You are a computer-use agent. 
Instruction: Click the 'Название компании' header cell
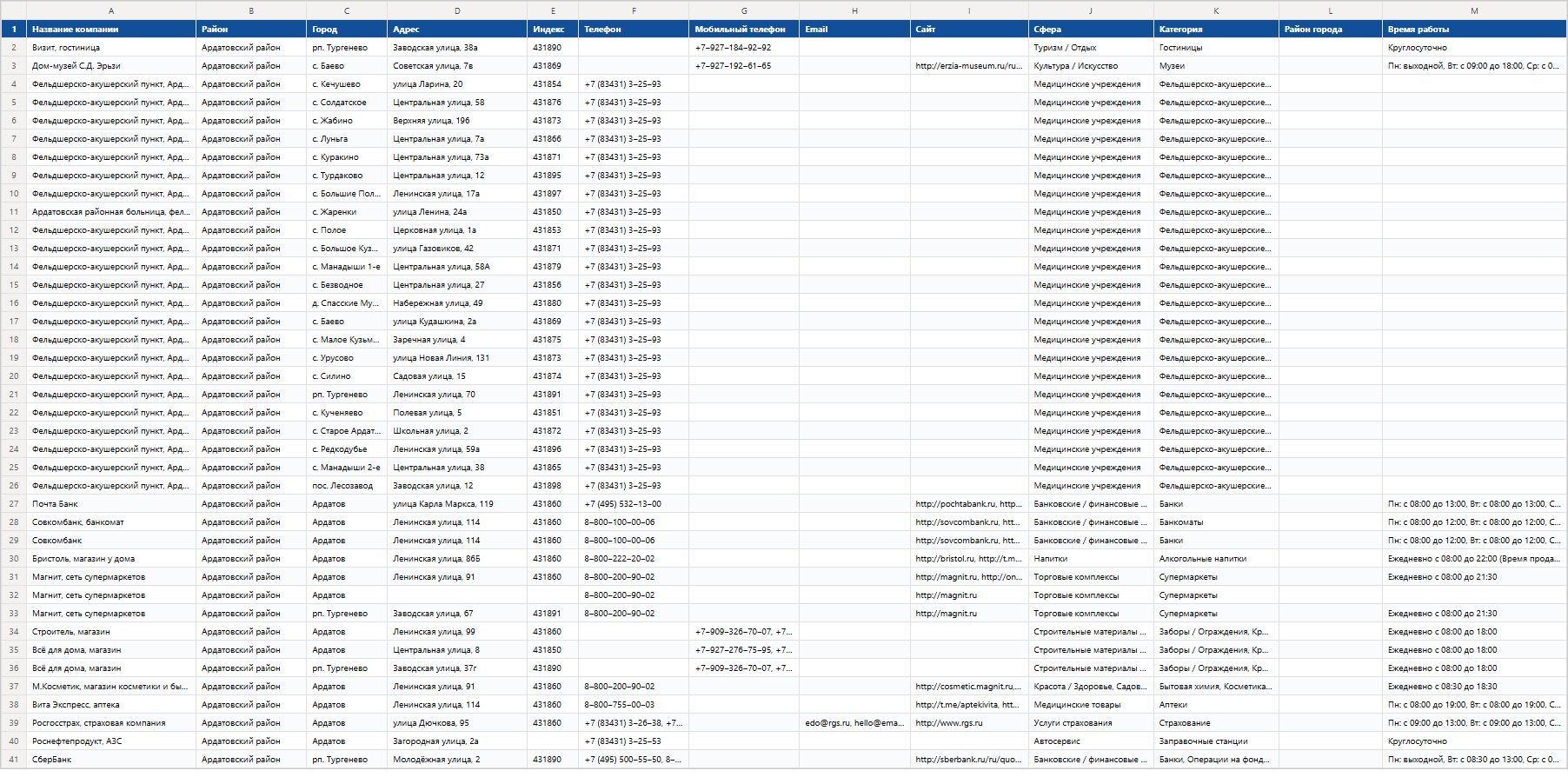tap(111, 30)
